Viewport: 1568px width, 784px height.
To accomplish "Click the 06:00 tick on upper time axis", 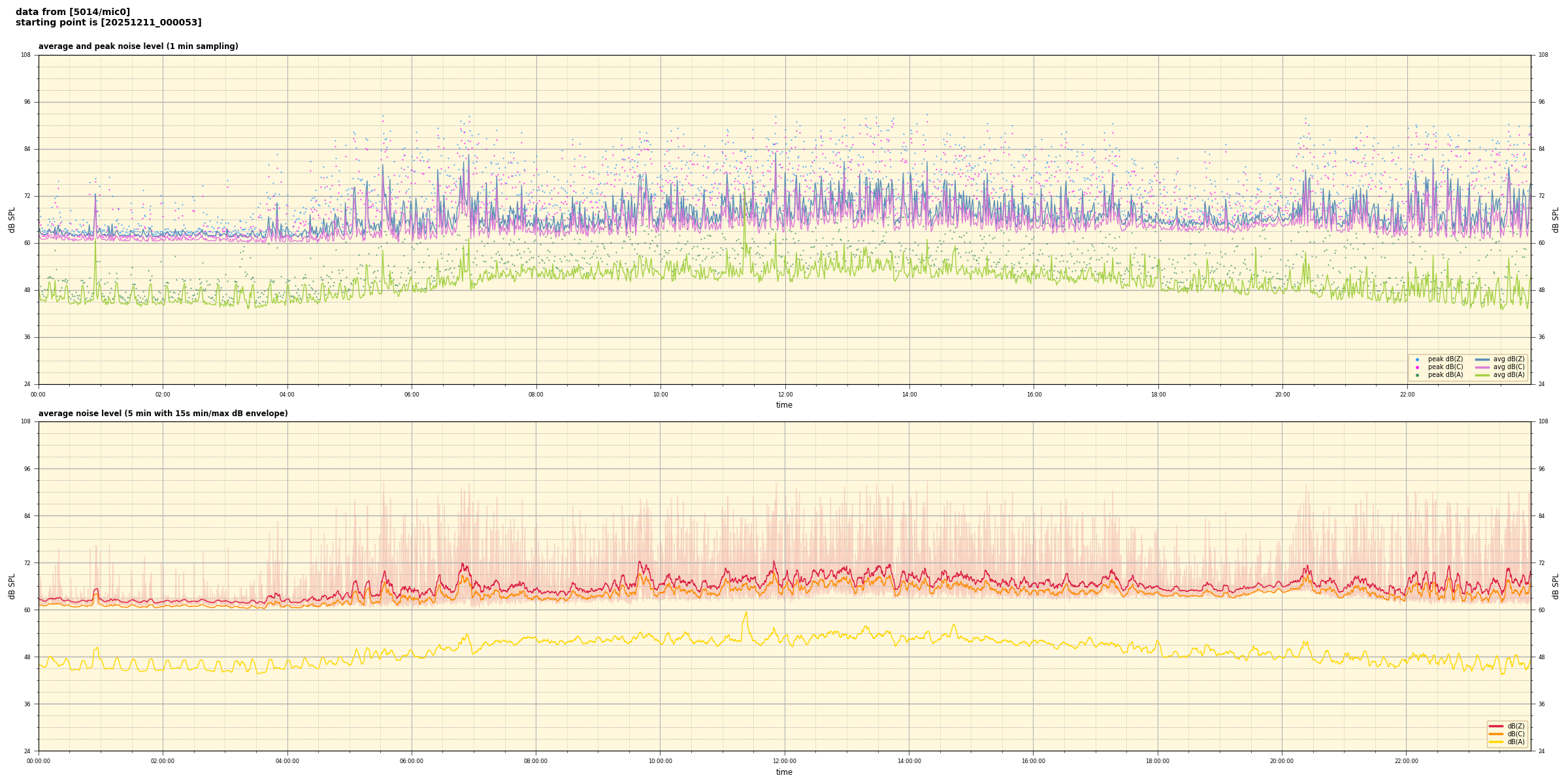I will 412,395.
